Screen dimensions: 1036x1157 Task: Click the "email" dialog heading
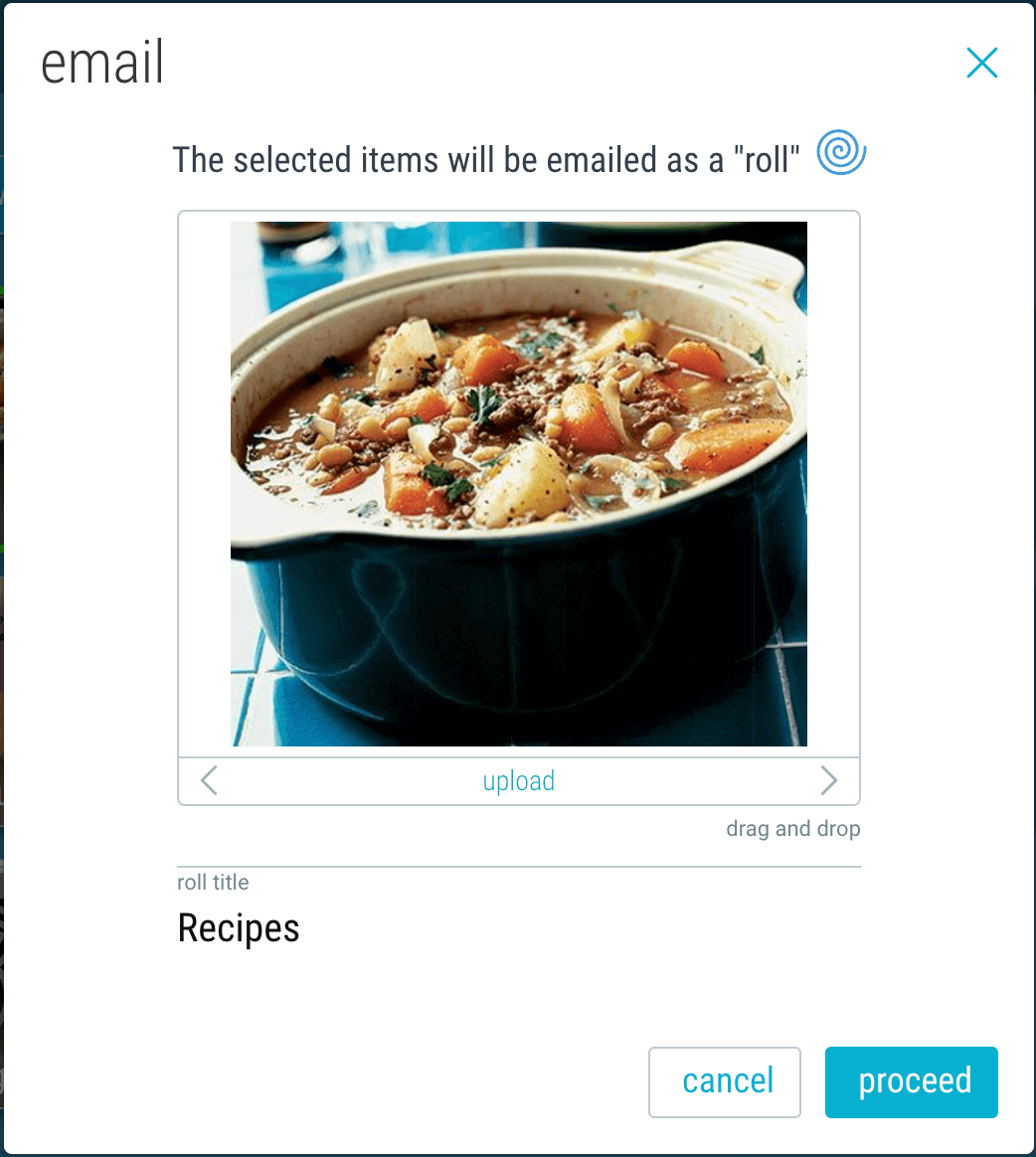pyautogui.click(x=101, y=63)
